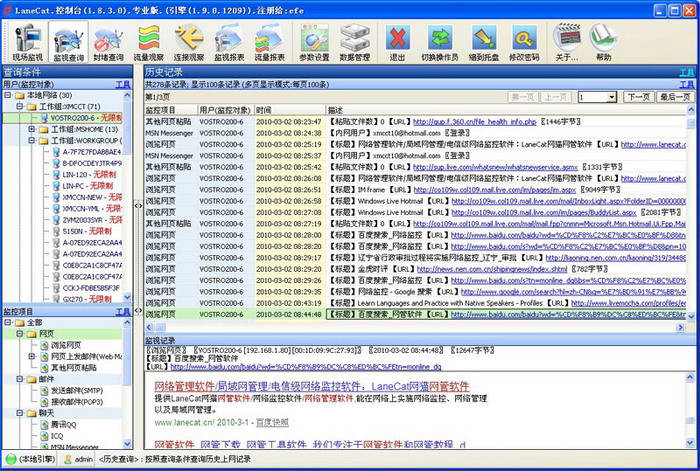Screen dimensions: 700x471
Task: Collapse the 邮件 folder node
Action: (x=20, y=379)
